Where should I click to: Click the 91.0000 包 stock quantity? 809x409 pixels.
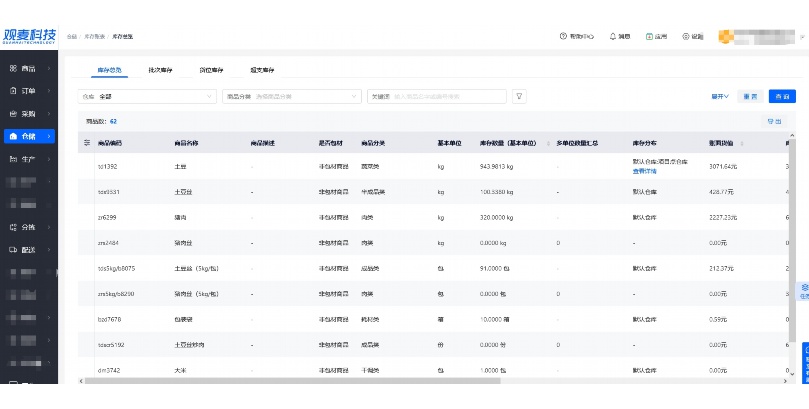(495, 268)
